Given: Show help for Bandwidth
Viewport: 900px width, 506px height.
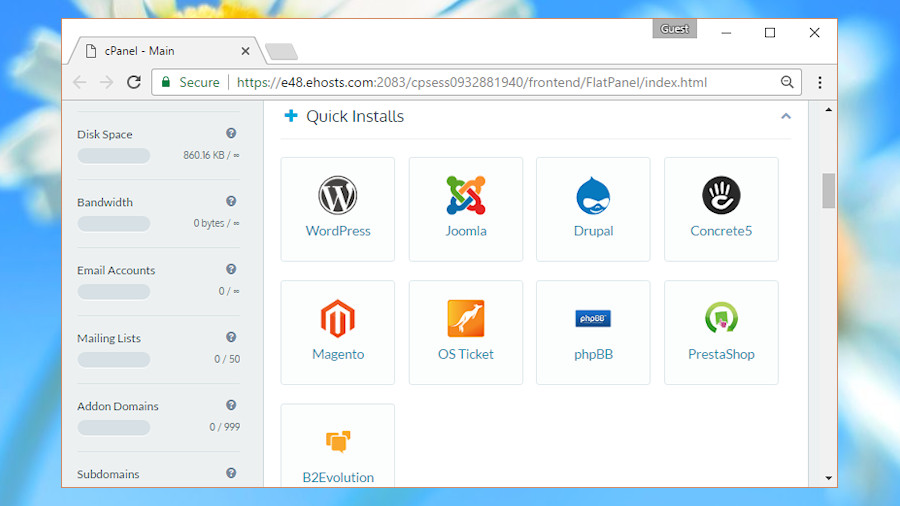Looking at the screenshot, I should click(231, 201).
